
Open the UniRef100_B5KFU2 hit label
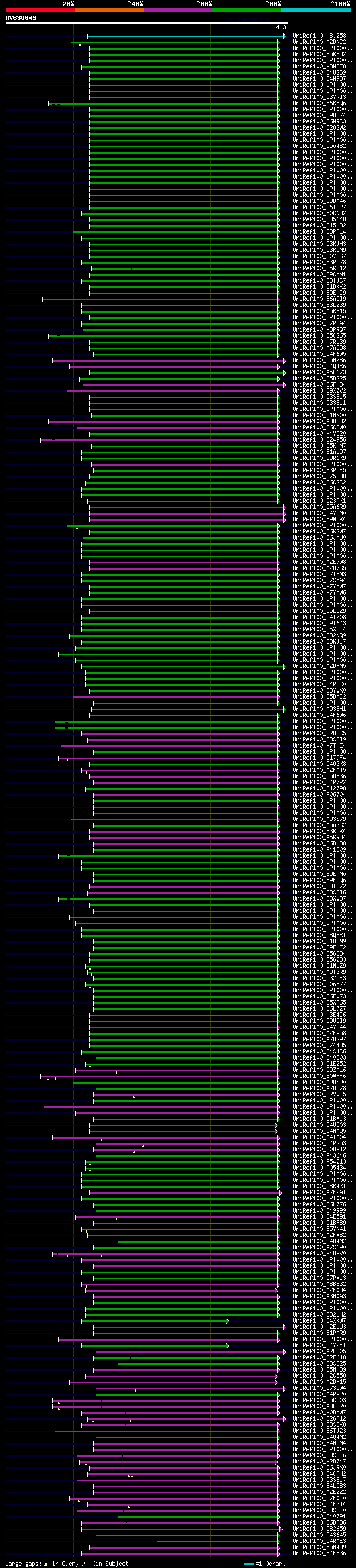point(319,55)
